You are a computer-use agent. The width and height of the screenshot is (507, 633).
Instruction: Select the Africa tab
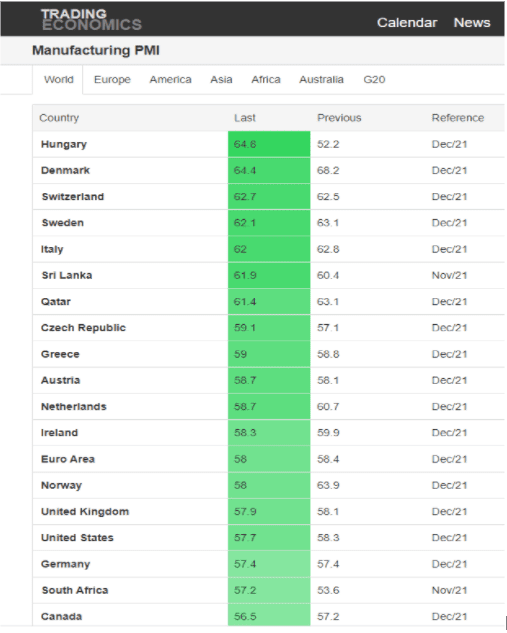click(266, 80)
